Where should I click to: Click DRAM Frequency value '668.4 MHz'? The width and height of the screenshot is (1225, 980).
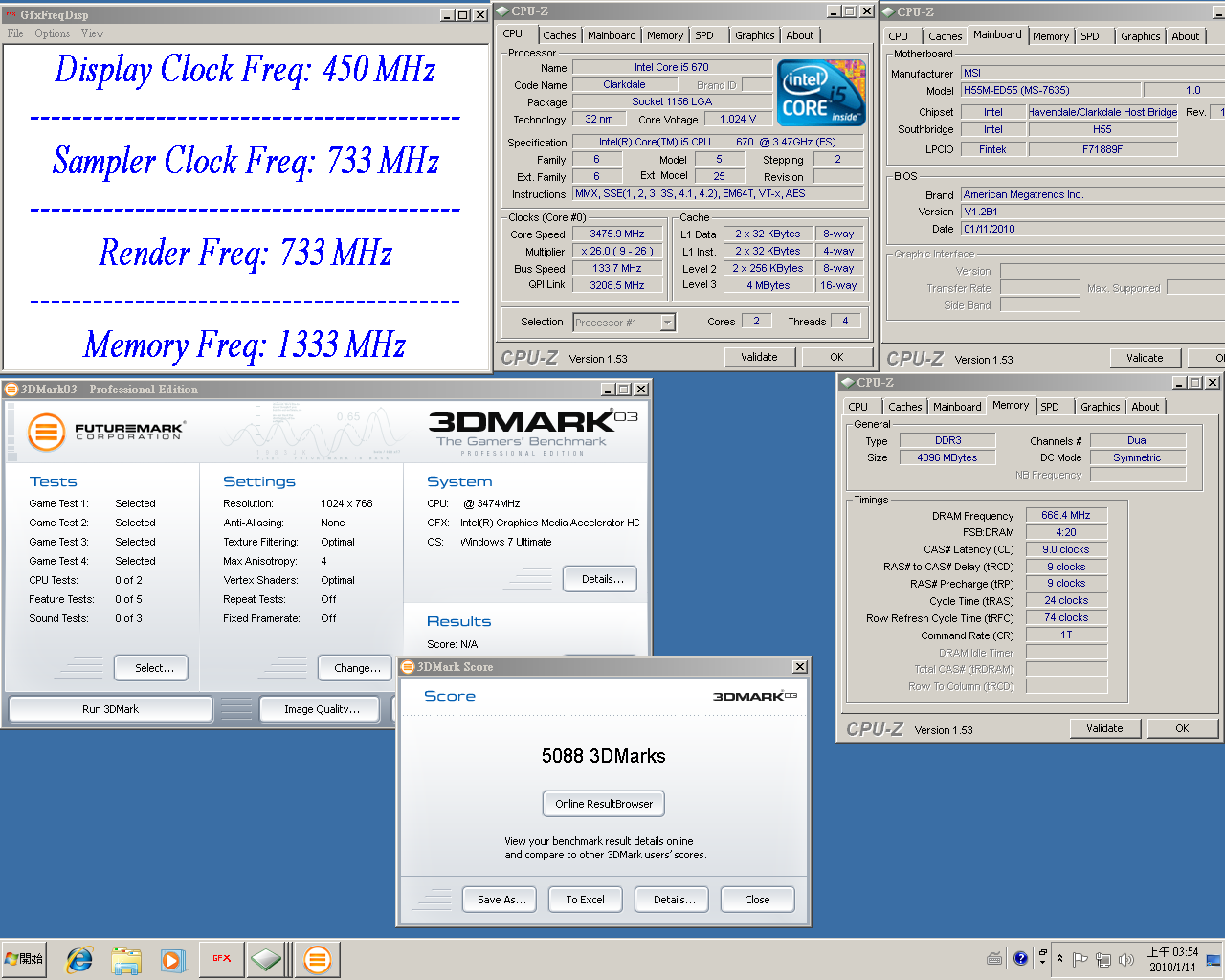(1066, 515)
